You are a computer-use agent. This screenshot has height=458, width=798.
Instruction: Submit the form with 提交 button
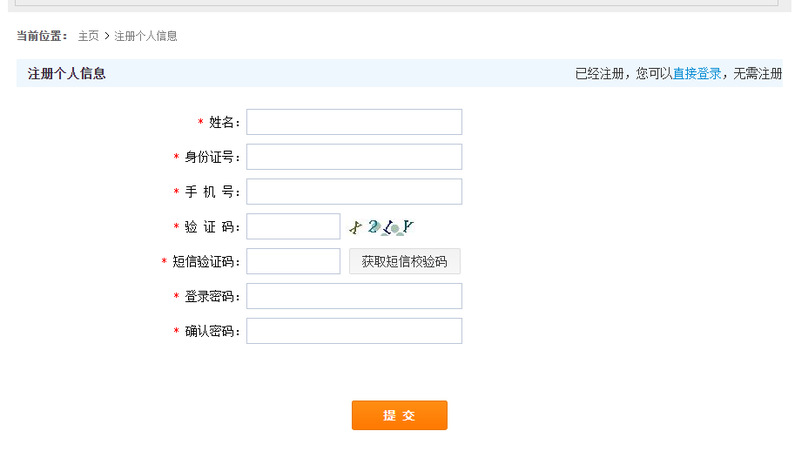pyautogui.click(x=399, y=416)
